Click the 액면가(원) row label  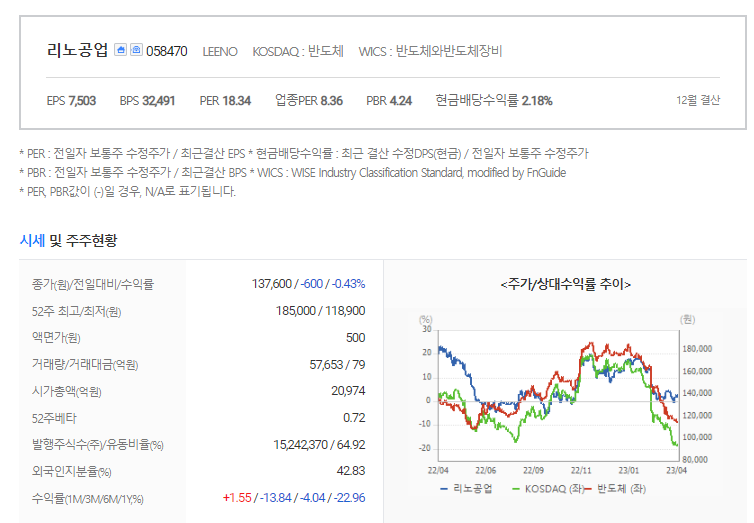click(56, 338)
